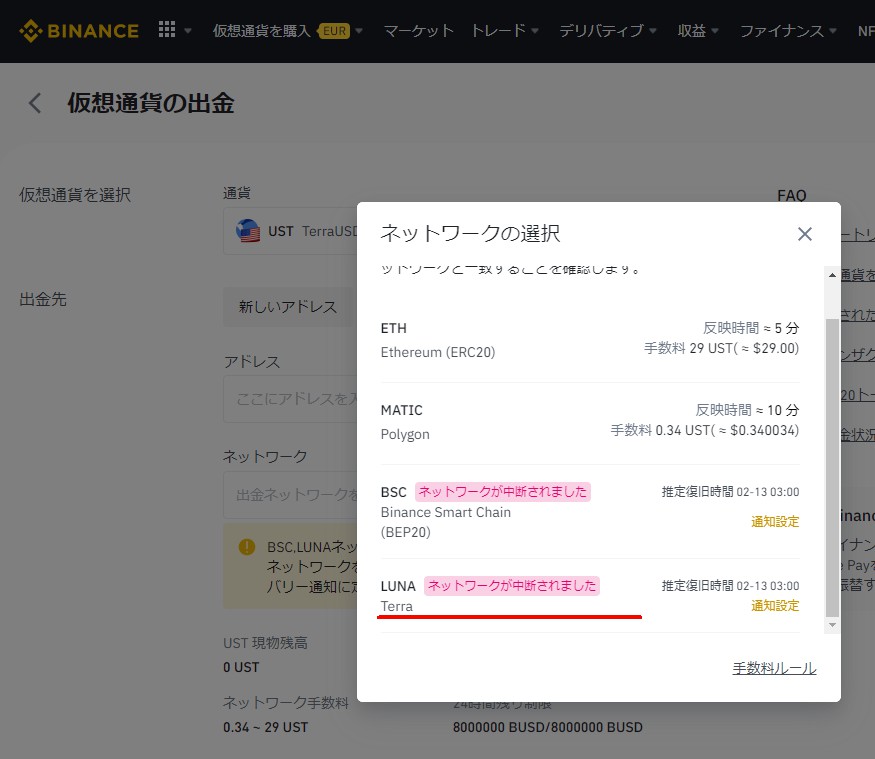The height and width of the screenshot is (759, 875).
Task: Click the 0 UST spot balance value
Action: click(241, 667)
